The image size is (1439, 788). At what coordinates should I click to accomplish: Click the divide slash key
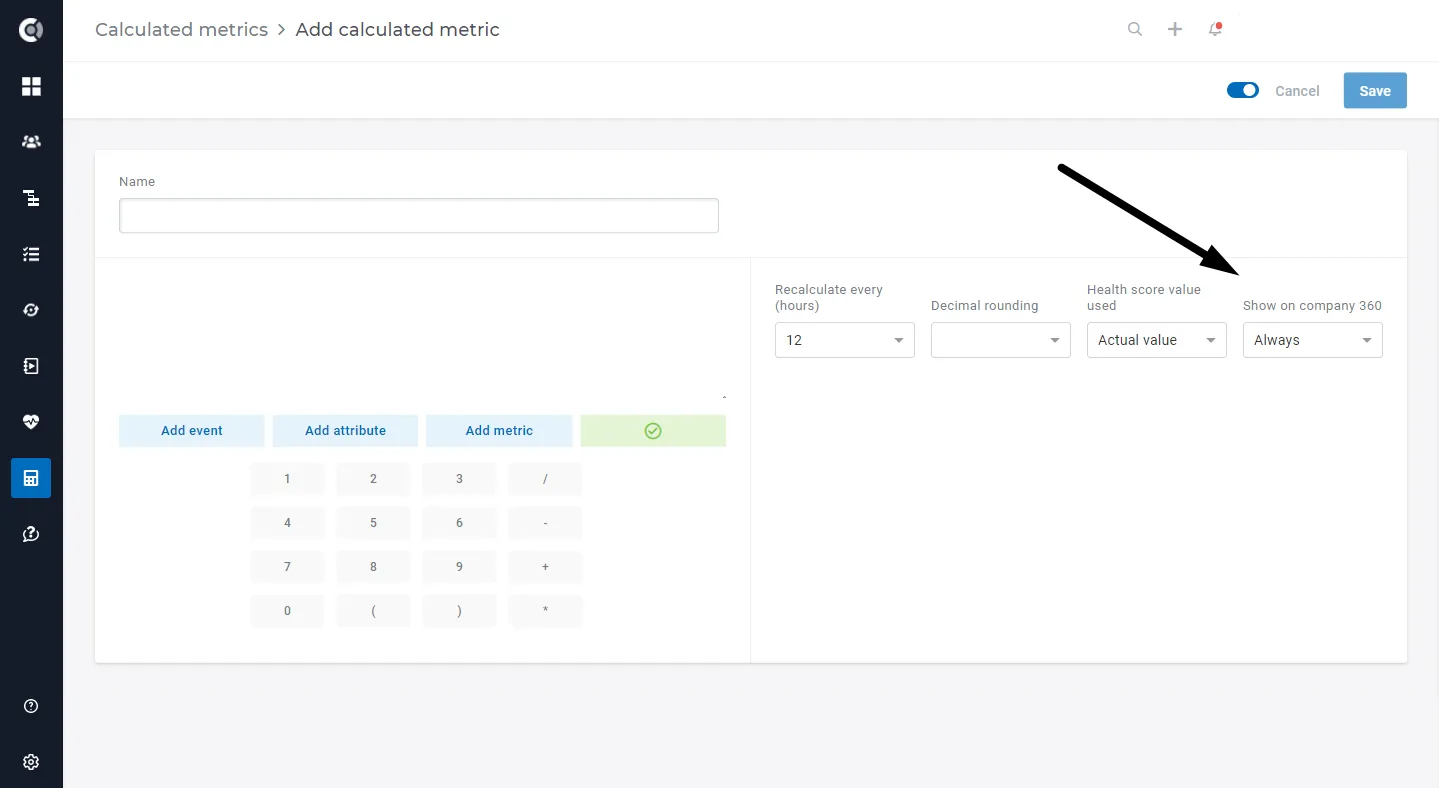click(x=545, y=479)
